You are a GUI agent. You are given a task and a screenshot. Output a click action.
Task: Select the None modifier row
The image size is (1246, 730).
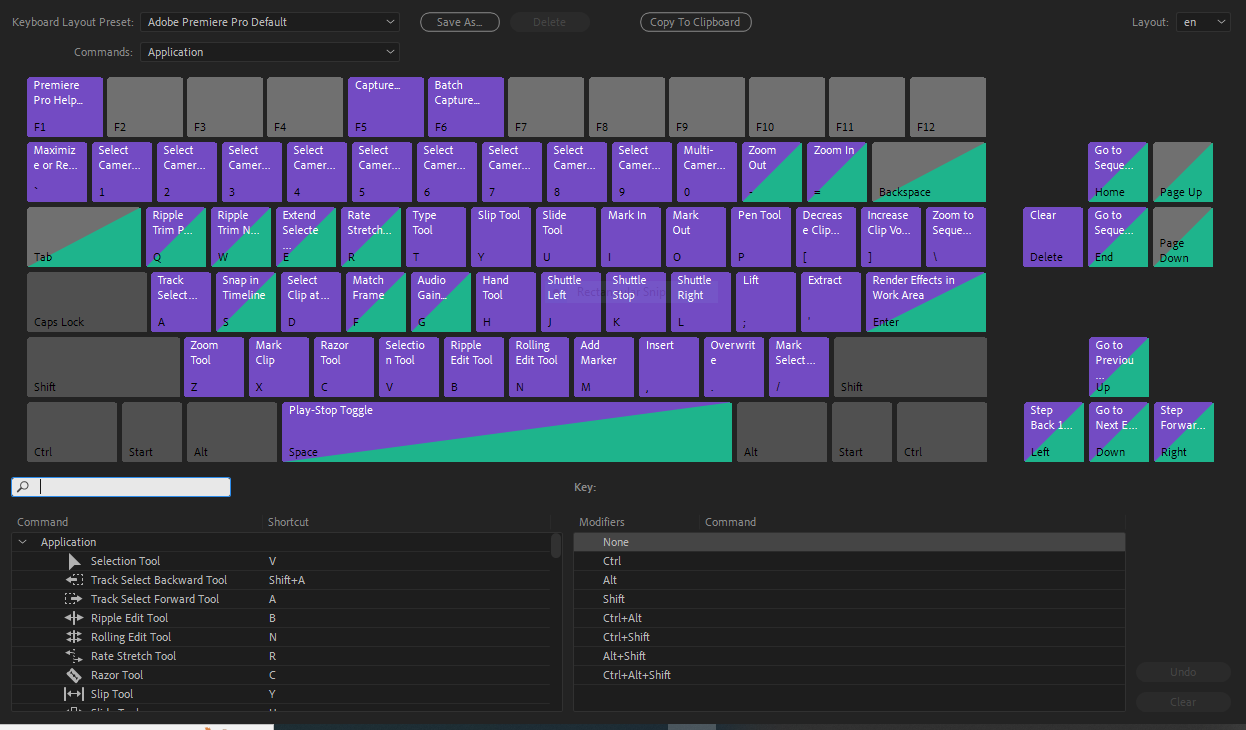(849, 542)
